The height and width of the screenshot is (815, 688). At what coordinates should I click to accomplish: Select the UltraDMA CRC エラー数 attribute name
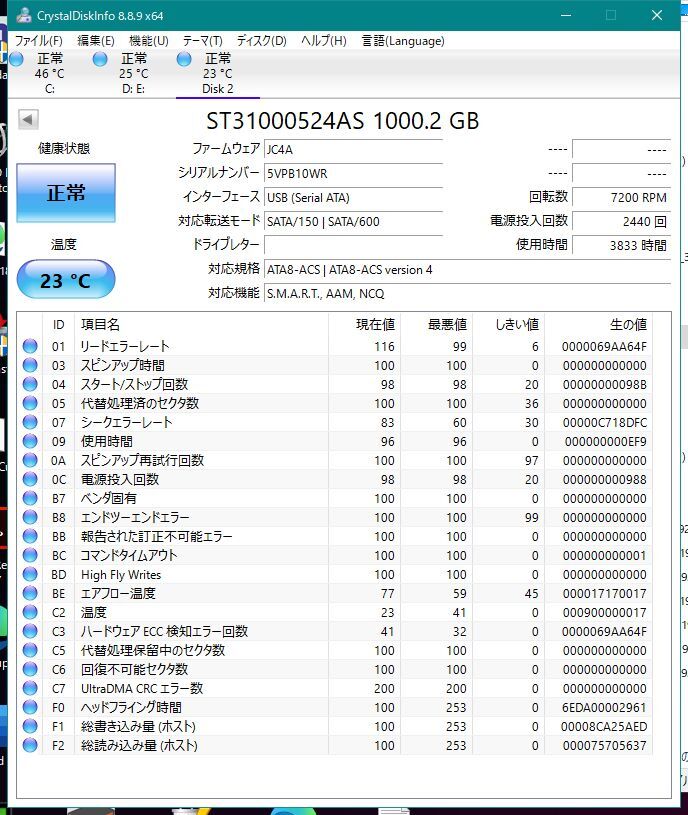coord(142,688)
